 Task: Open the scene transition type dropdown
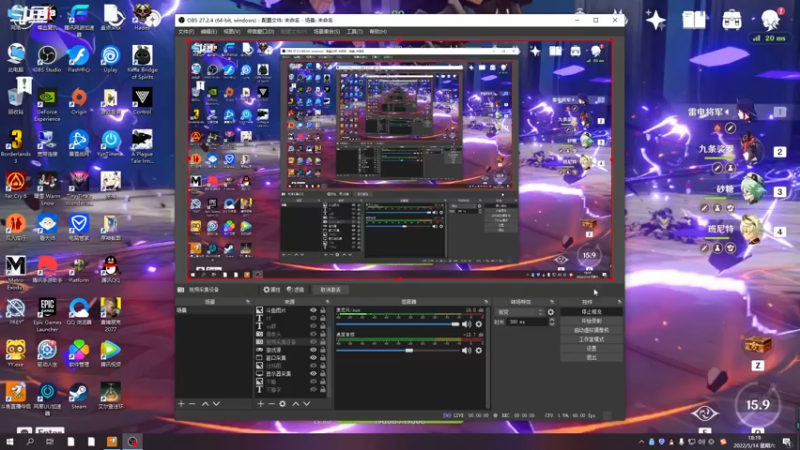pos(520,312)
